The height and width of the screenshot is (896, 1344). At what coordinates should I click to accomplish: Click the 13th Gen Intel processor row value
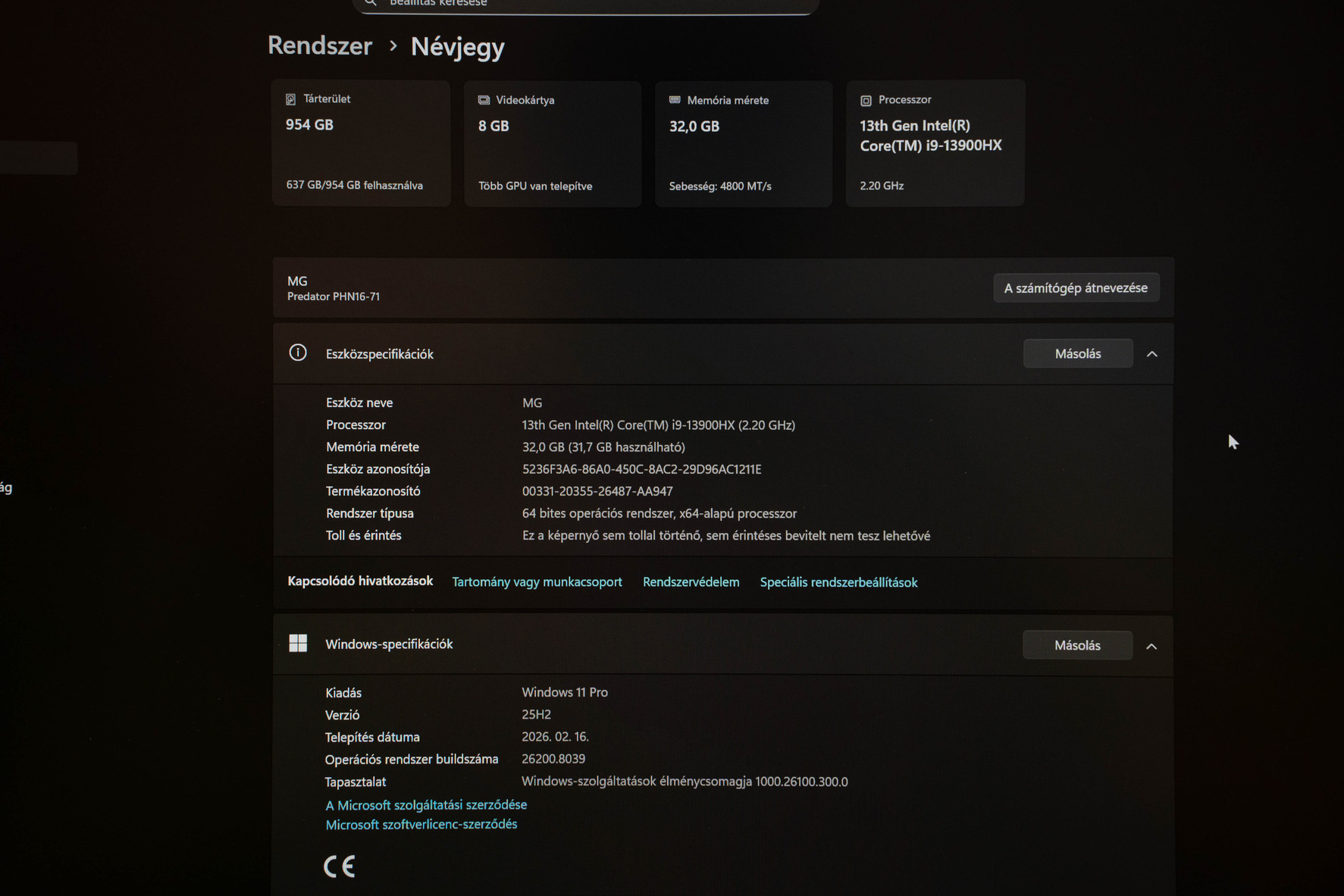coord(659,425)
